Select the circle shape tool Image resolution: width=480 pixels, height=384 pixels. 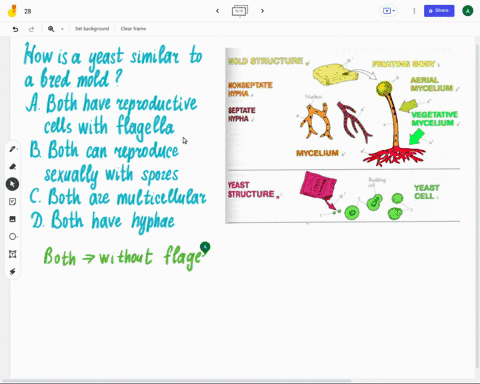pos(12,237)
